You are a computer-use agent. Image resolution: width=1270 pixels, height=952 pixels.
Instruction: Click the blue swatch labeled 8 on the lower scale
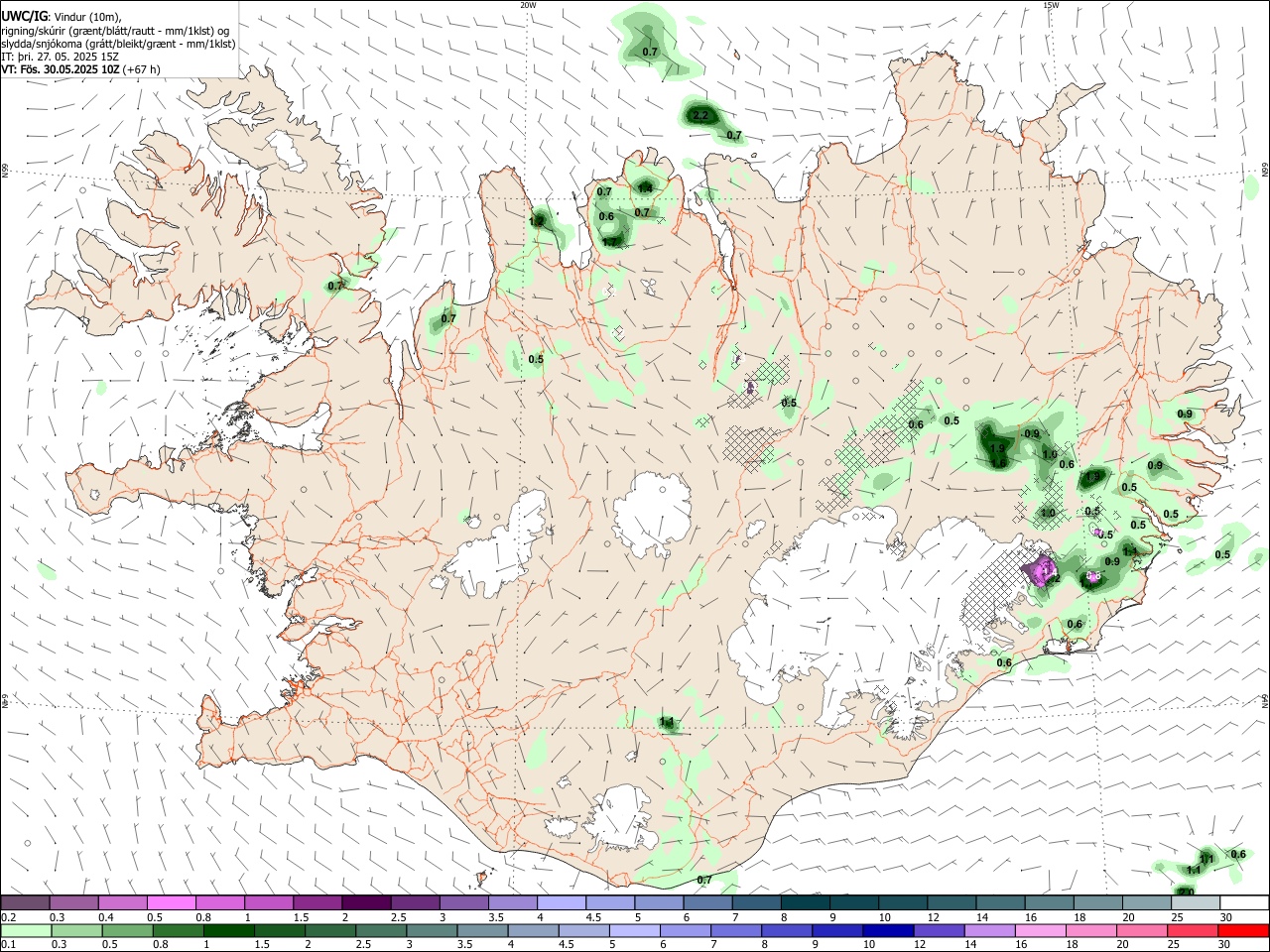click(x=785, y=930)
